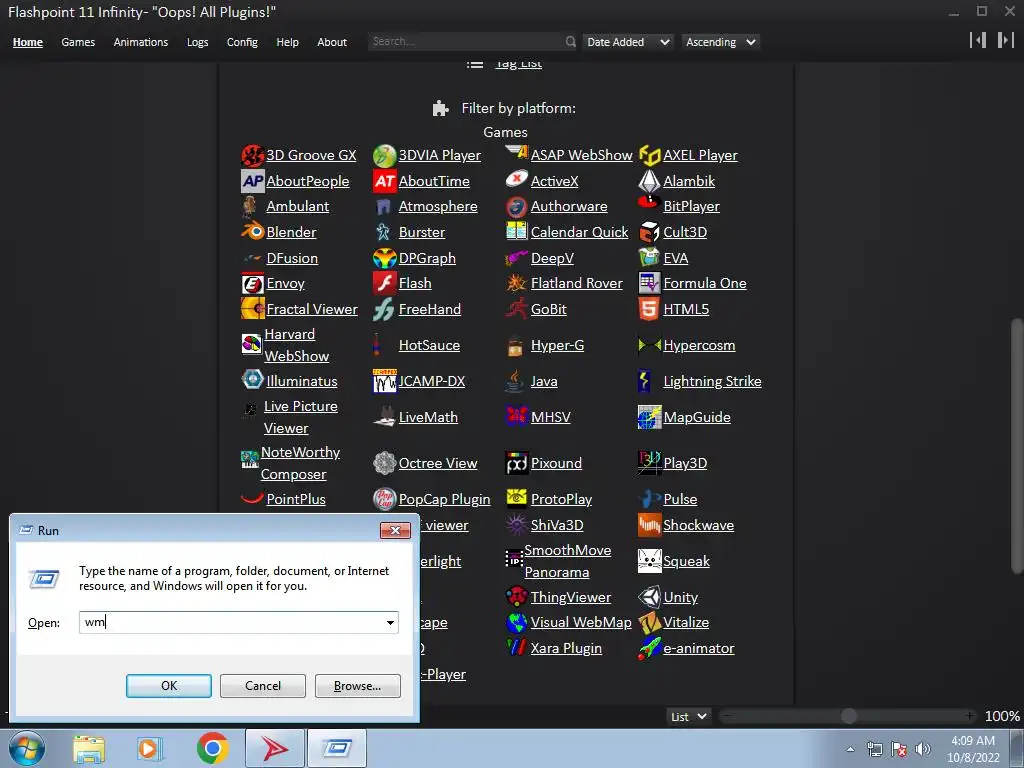Open the About tab
This screenshot has width=1024, height=768.
tap(332, 42)
